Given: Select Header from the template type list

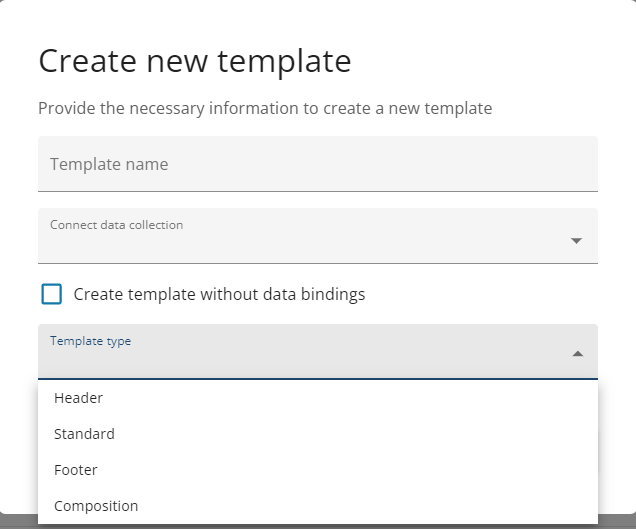Looking at the screenshot, I should coord(79,398).
